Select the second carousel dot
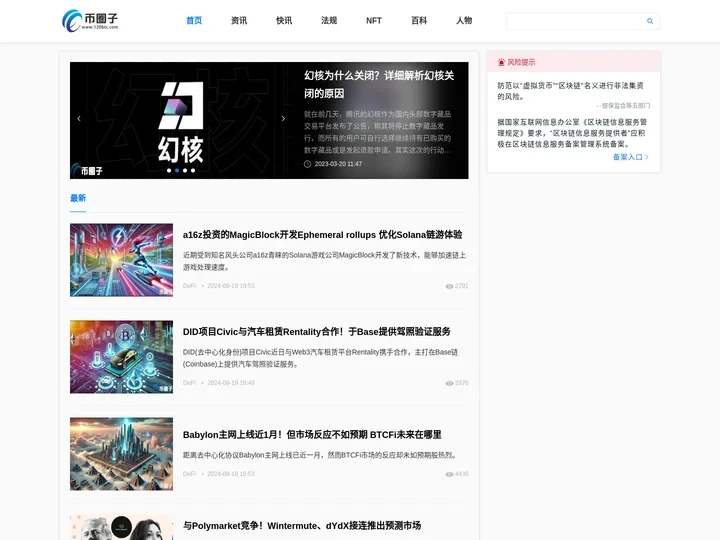Image resolution: width=720 pixels, height=540 pixels. [x=177, y=170]
